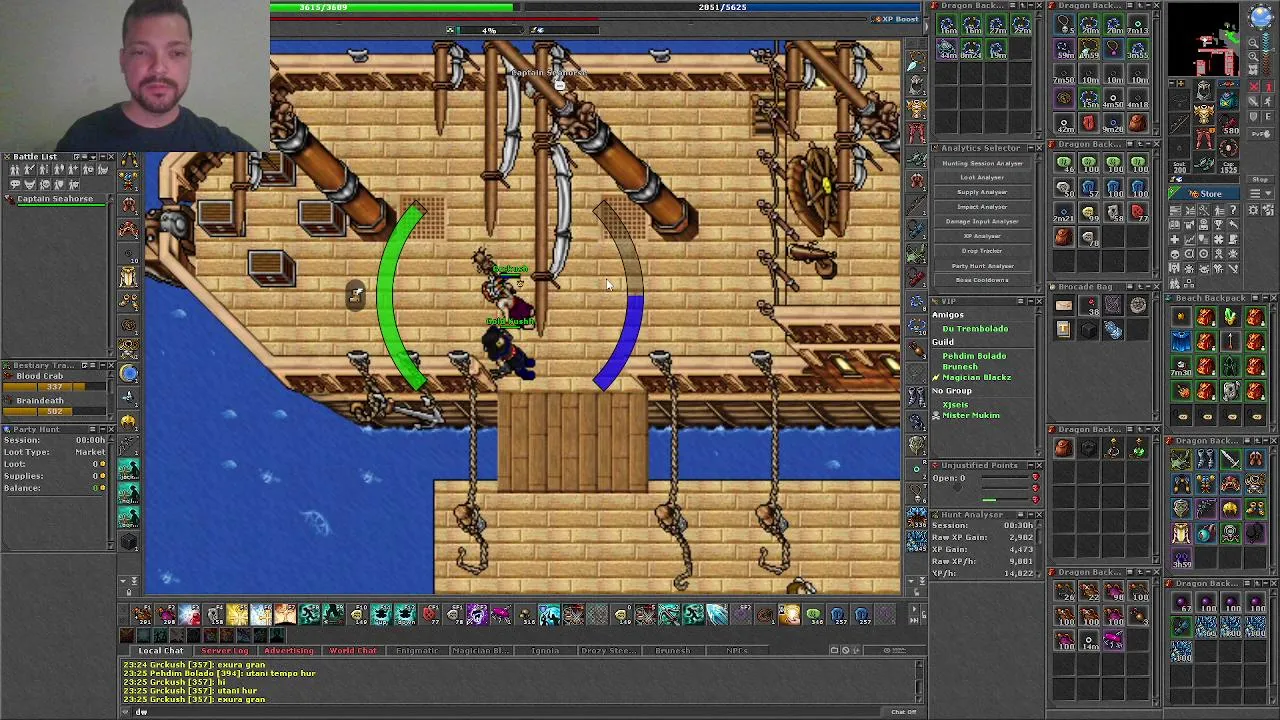Switch to the Local Chat tab
Image resolution: width=1280 pixels, height=720 pixels.
(x=160, y=651)
